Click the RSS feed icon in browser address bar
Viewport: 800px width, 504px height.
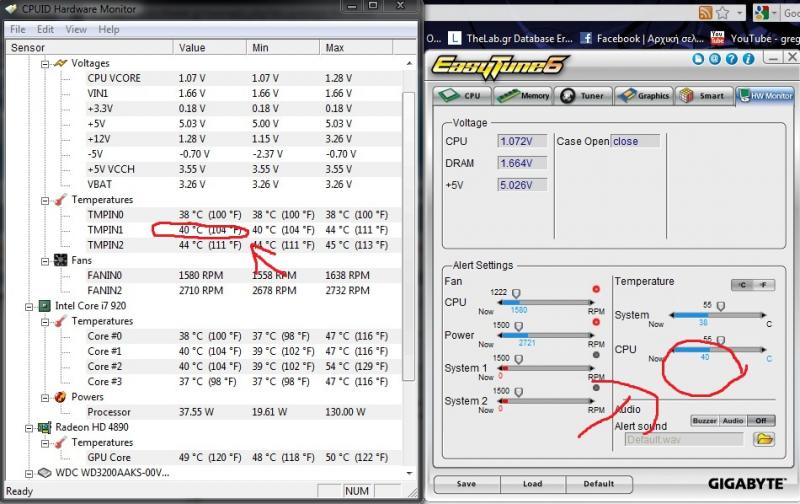(705, 13)
